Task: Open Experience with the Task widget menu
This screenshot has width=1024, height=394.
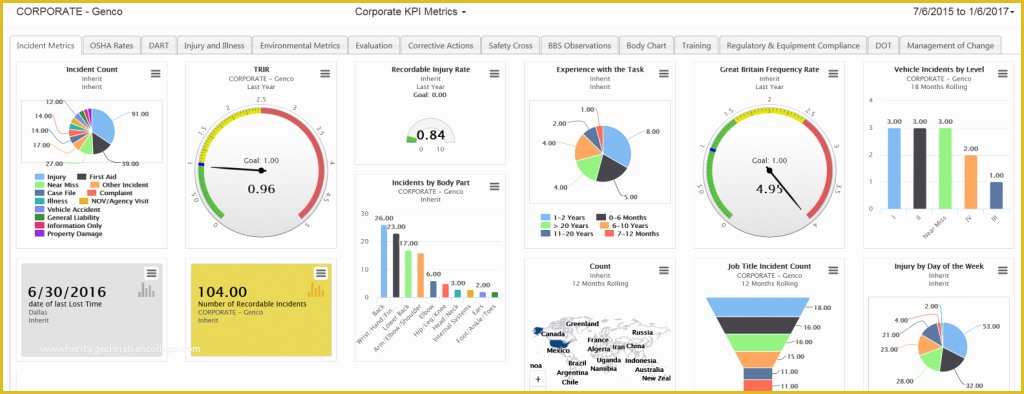Action: tap(664, 74)
